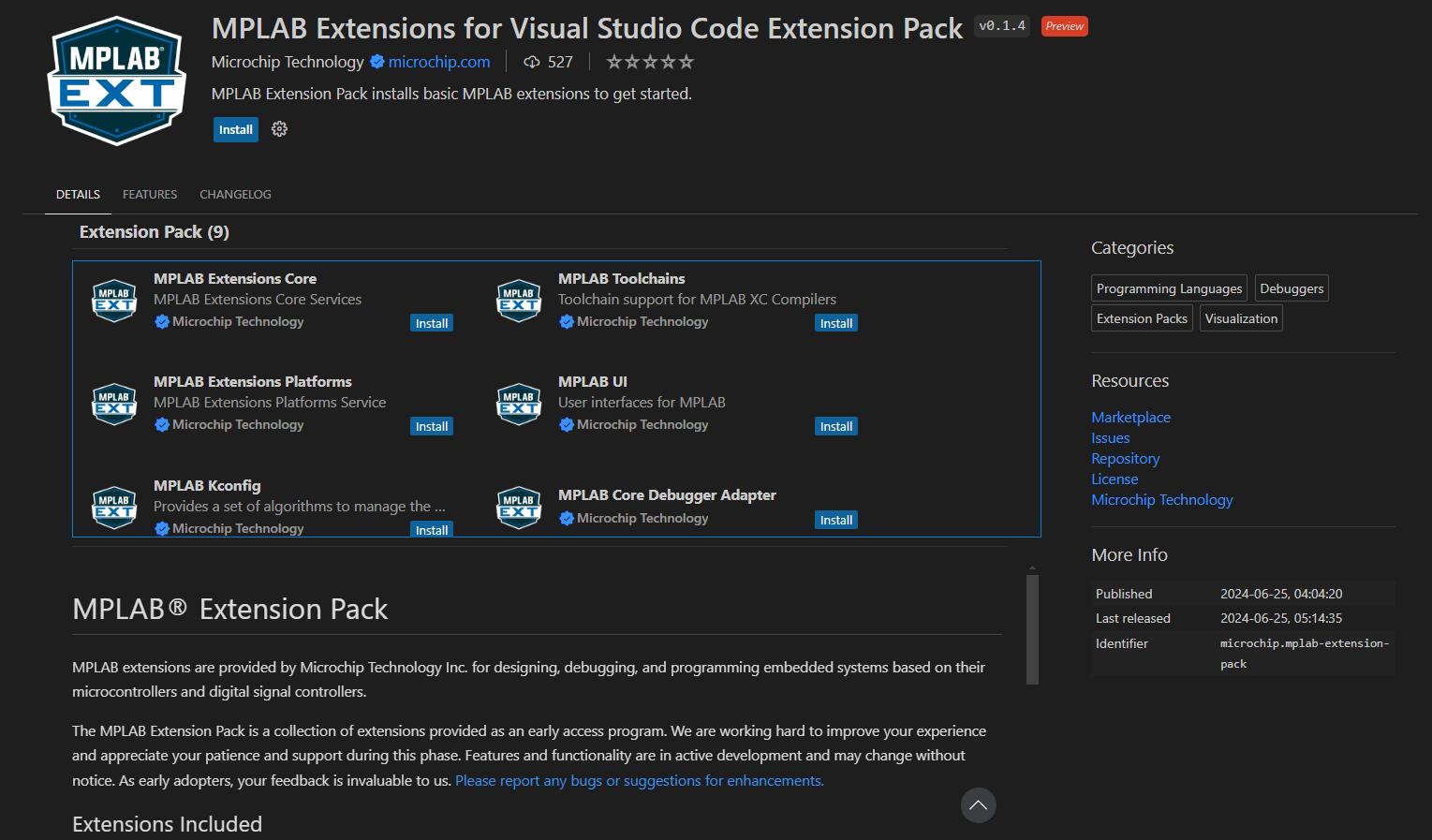Open the microchip.com publisher link
This screenshot has width=1432, height=840.
pyautogui.click(x=439, y=62)
